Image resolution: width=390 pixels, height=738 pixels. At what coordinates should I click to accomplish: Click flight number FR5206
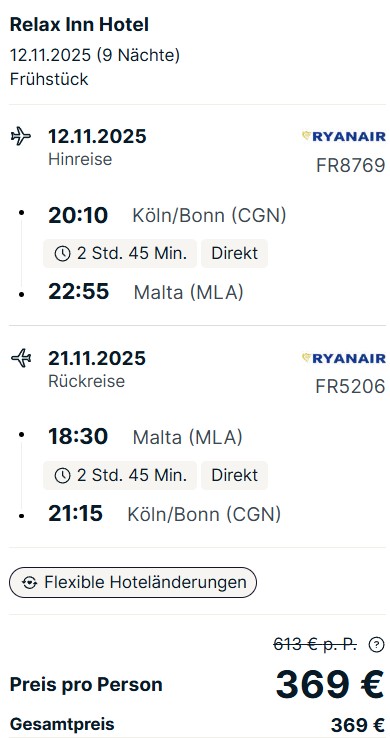coord(350,387)
